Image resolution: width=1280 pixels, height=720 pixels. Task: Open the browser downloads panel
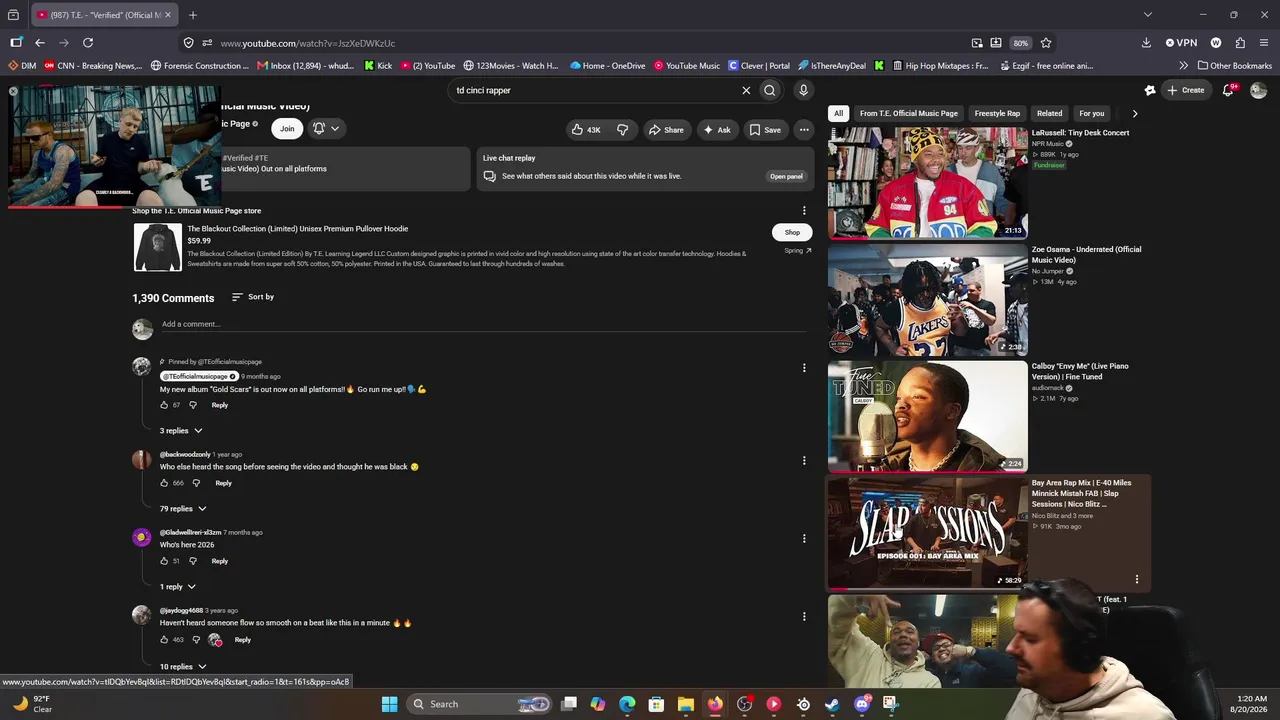coord(1146,43)
